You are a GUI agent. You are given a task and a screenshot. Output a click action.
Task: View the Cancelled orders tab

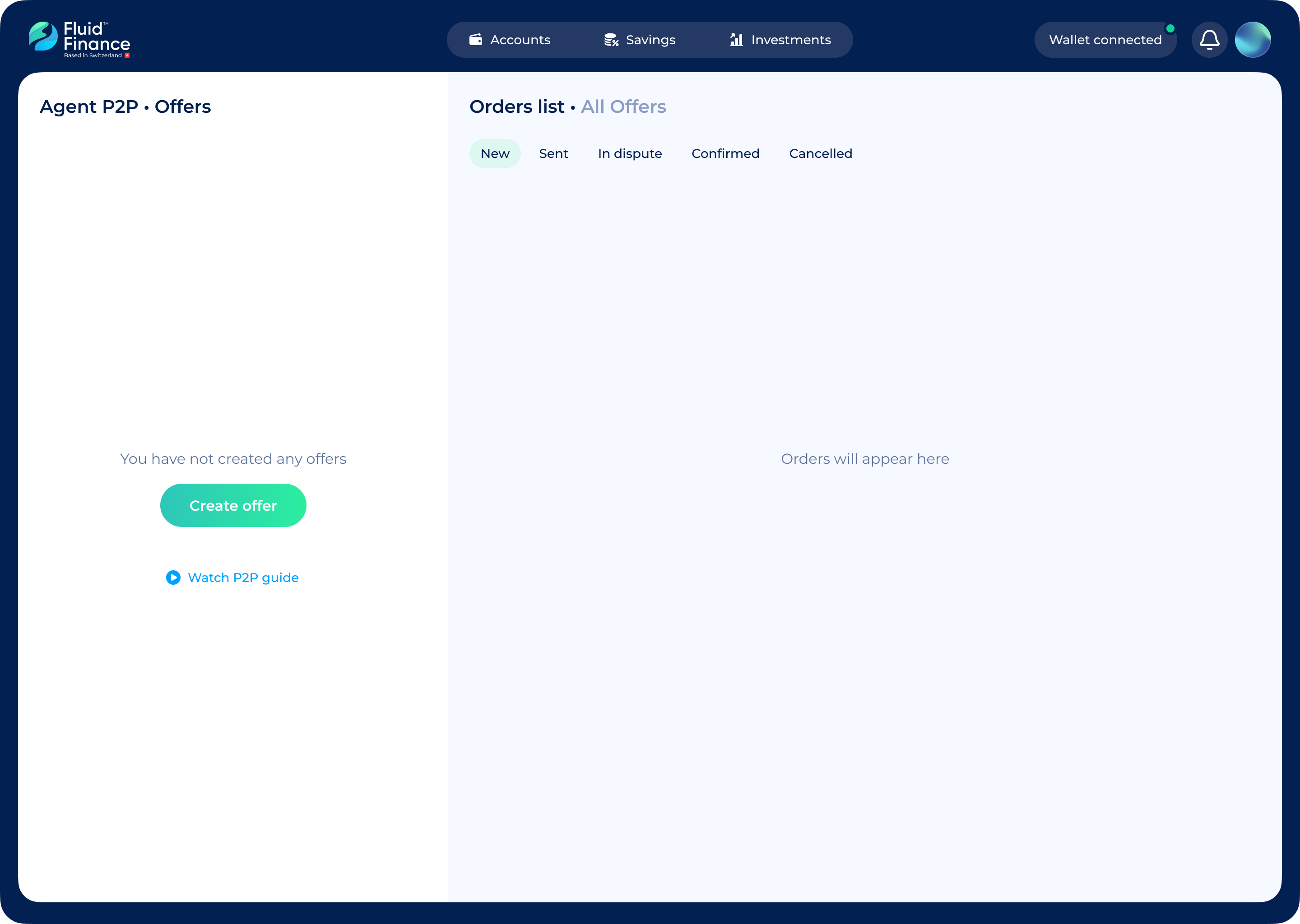820,153
